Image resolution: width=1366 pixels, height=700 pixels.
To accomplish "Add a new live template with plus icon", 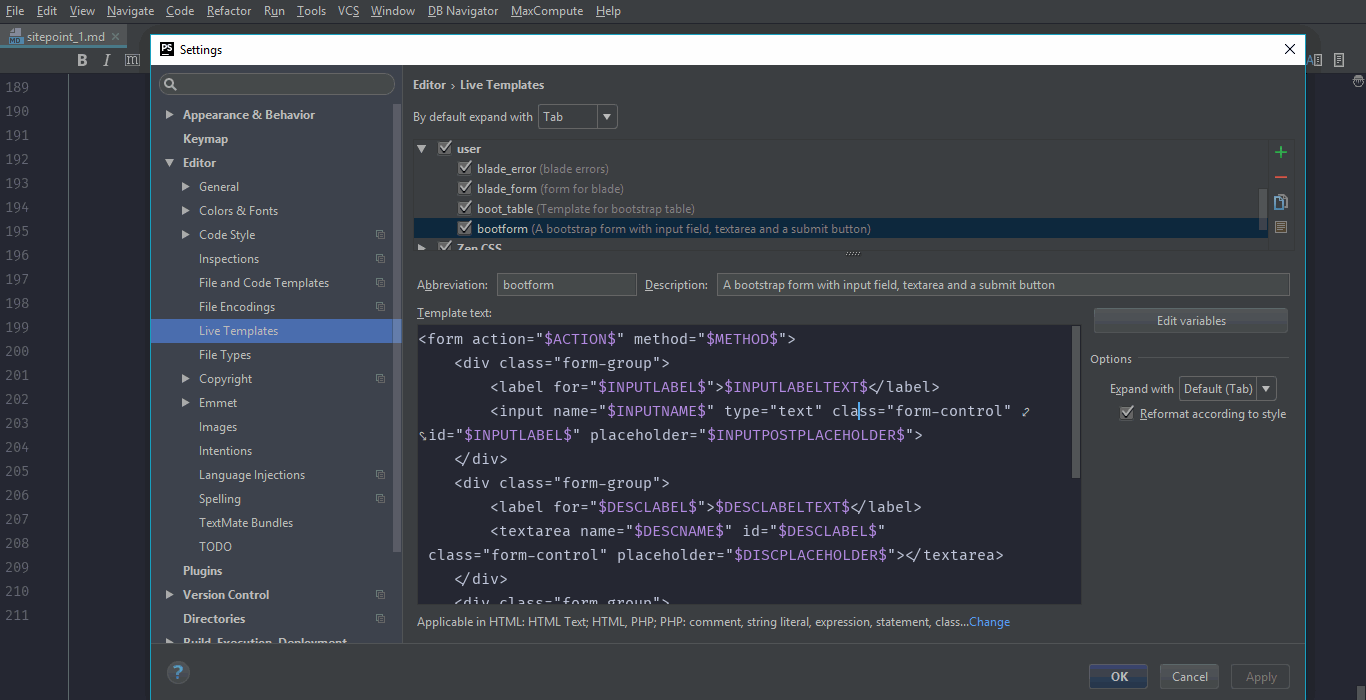I will click(1281, 152).
